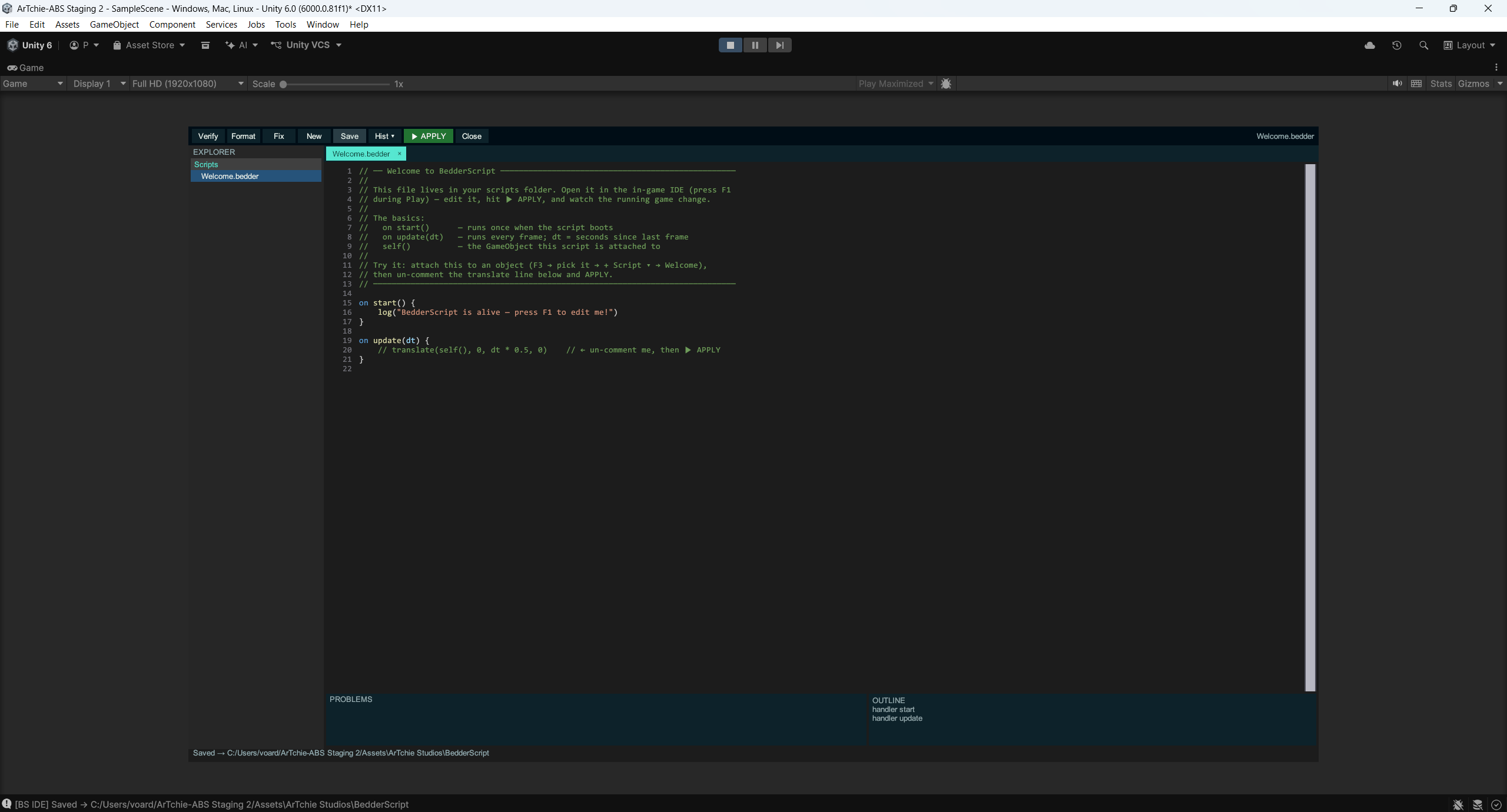Open the Play Maximized dropdown
The height and width of the screenshot is (812, 1507).
895,84
